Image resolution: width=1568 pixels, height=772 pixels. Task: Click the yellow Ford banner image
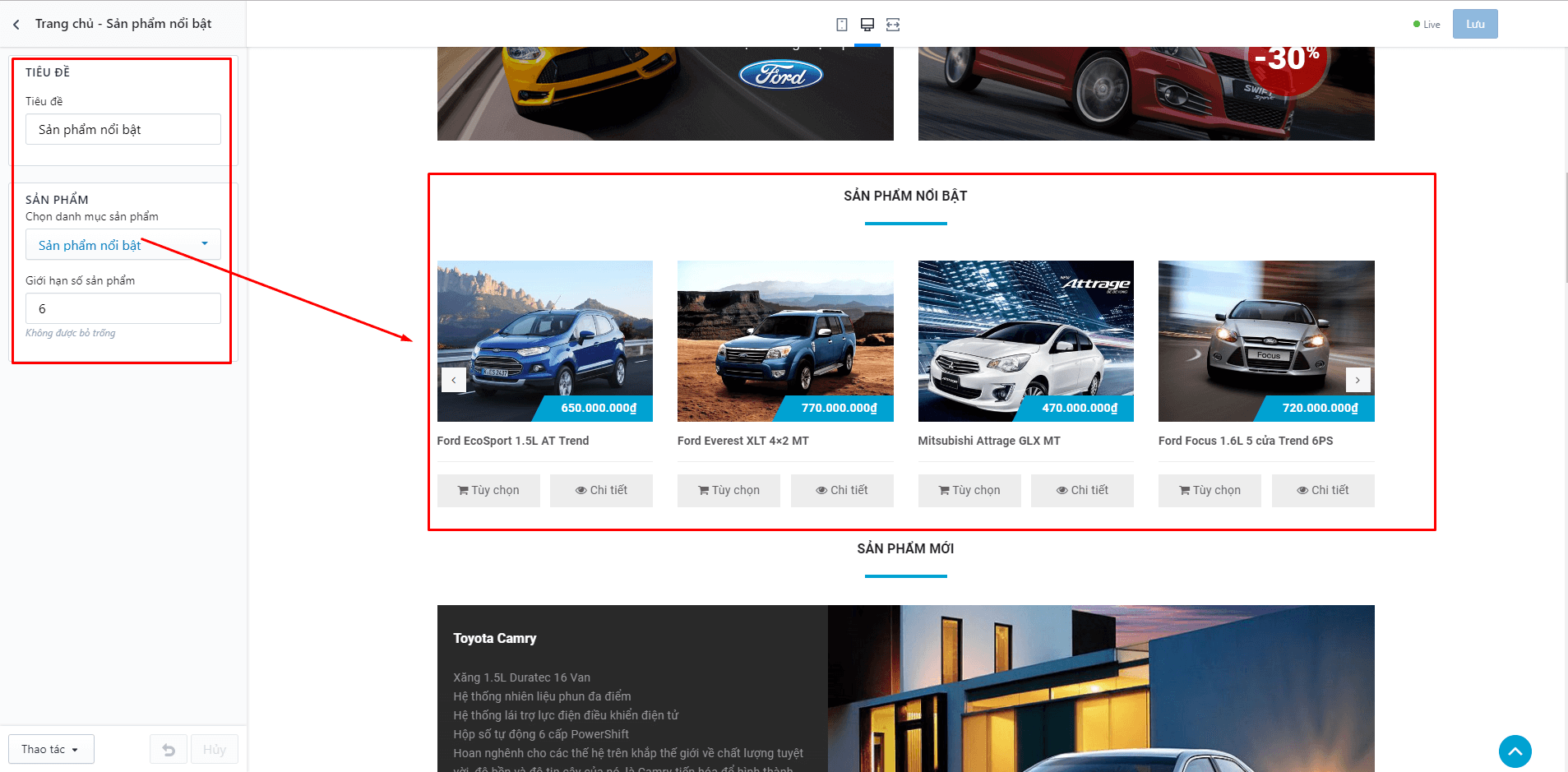[x=665, y=94]
